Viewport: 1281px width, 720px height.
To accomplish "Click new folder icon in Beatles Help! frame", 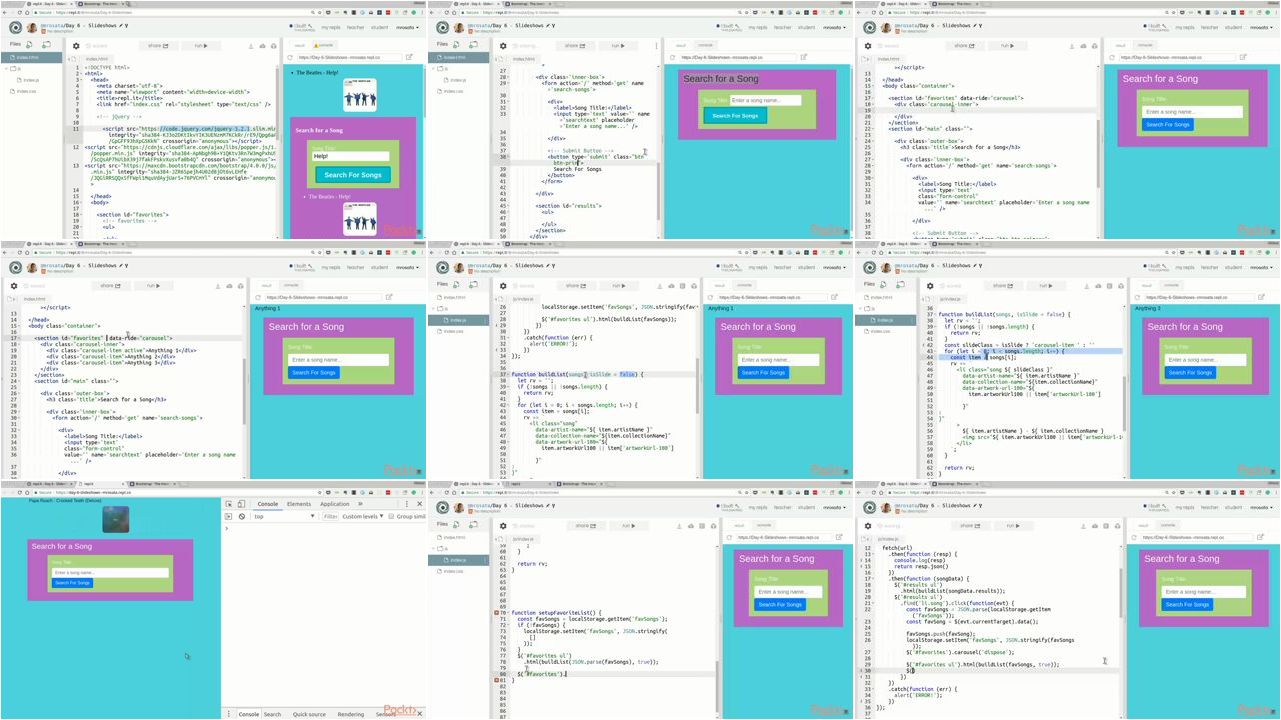I will (46, 45).
